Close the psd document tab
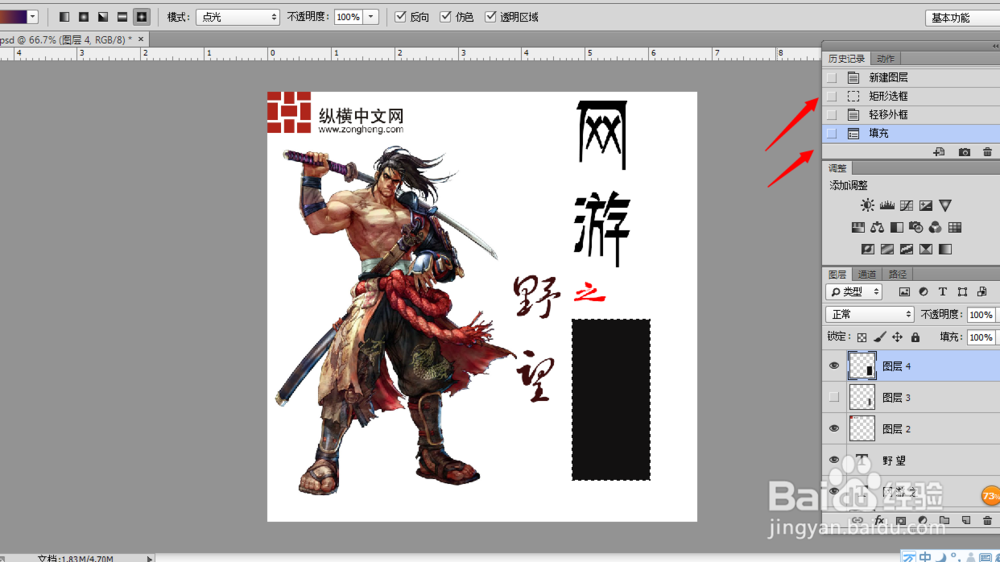Viewport: 1000px width, 562px height. tap(141, 40)
